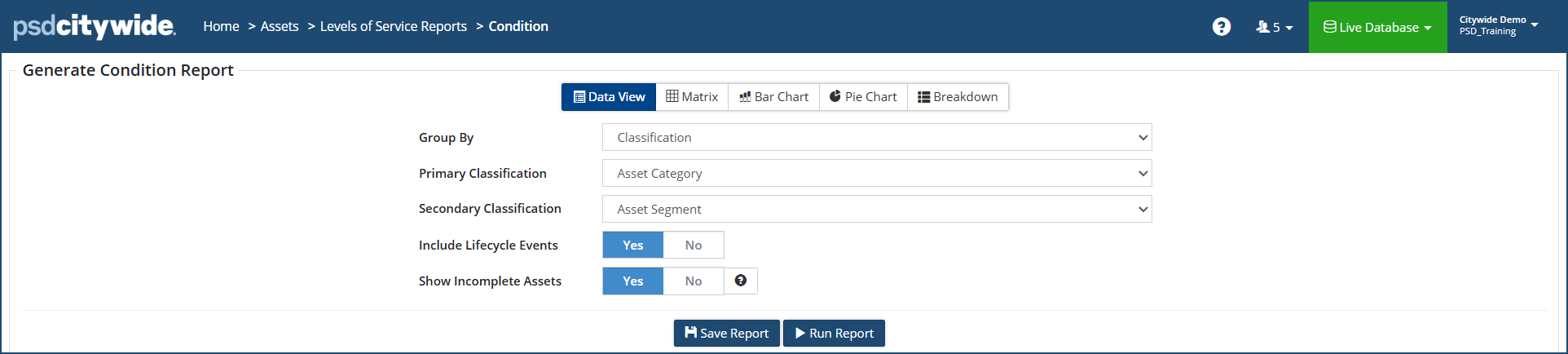Open the Pie Chart view

[863, 97]
